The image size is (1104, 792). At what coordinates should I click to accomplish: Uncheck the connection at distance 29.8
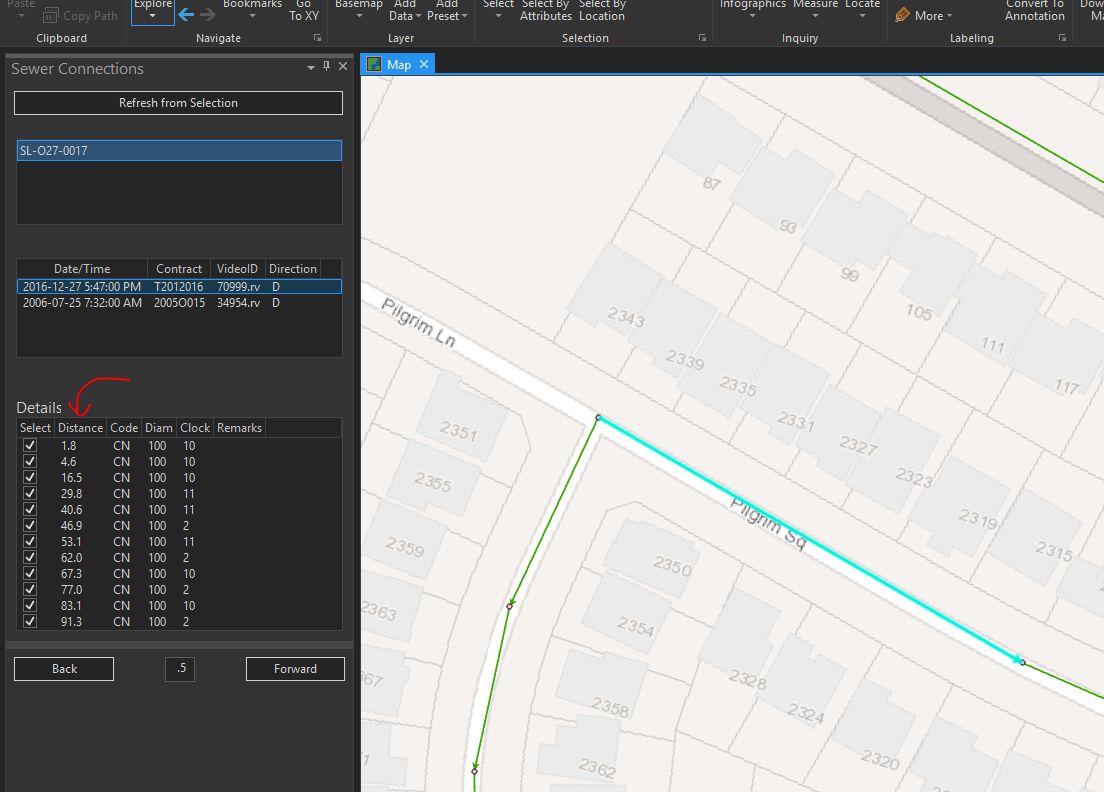30,494
